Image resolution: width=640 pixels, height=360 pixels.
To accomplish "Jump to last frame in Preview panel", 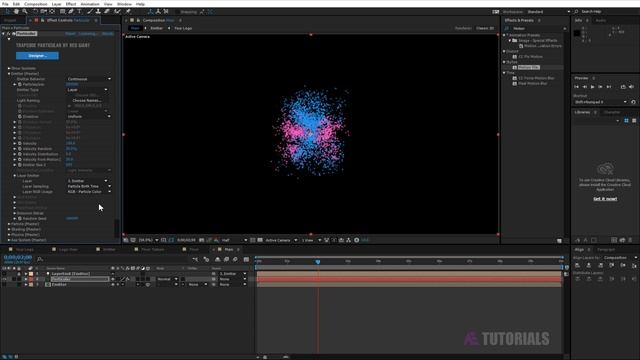I will coord(609,87).
